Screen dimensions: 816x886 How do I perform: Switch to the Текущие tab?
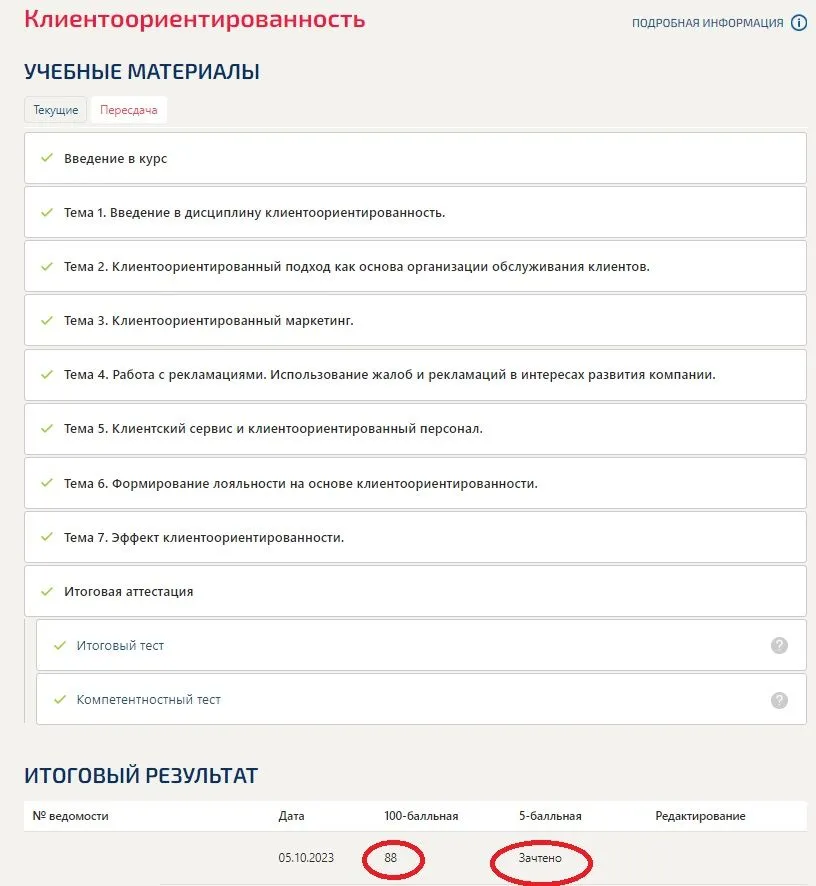pos(56,110)
